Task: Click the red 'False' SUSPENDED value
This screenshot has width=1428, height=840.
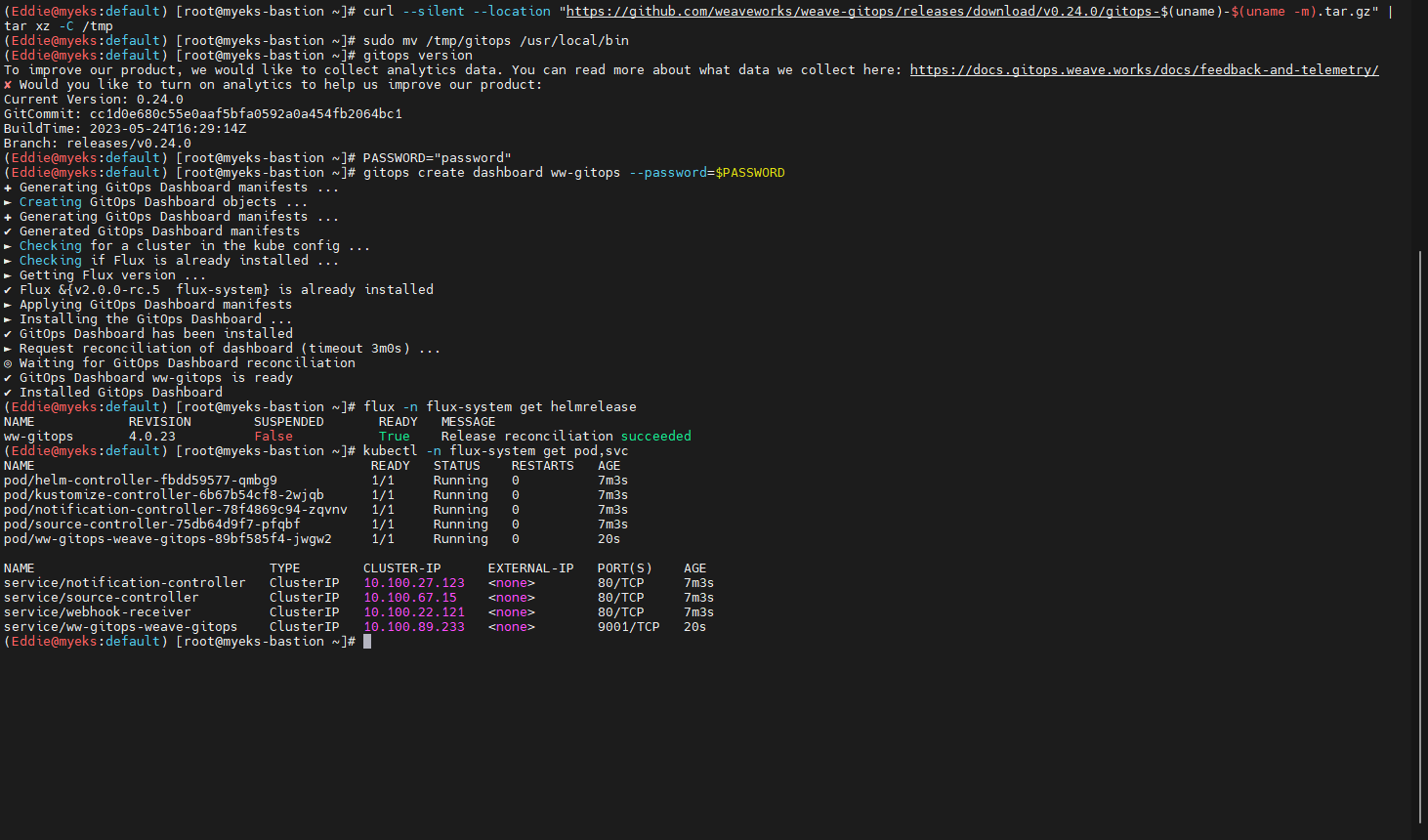Action: 273,437
